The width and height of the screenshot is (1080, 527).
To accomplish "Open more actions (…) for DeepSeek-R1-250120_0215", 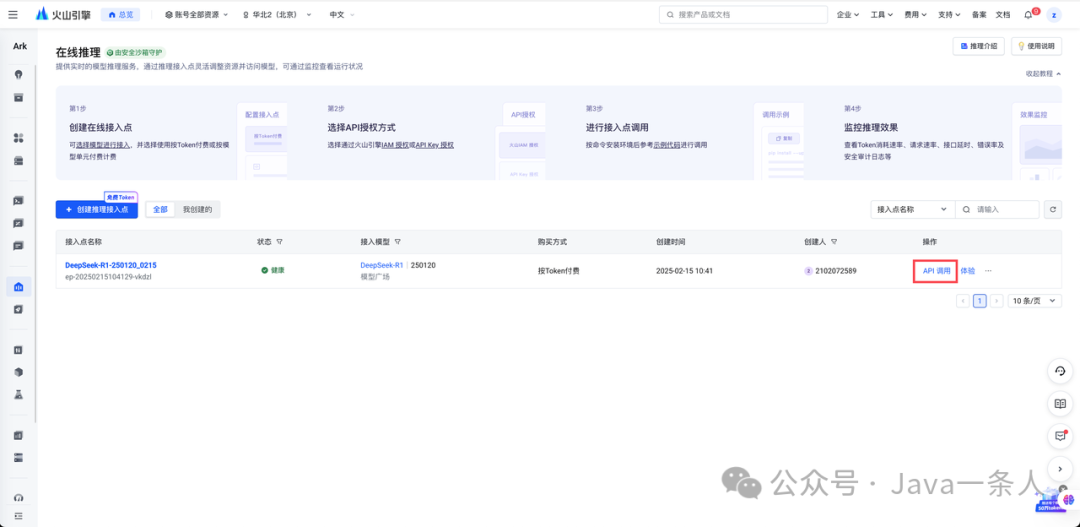I will coord(988,271).
